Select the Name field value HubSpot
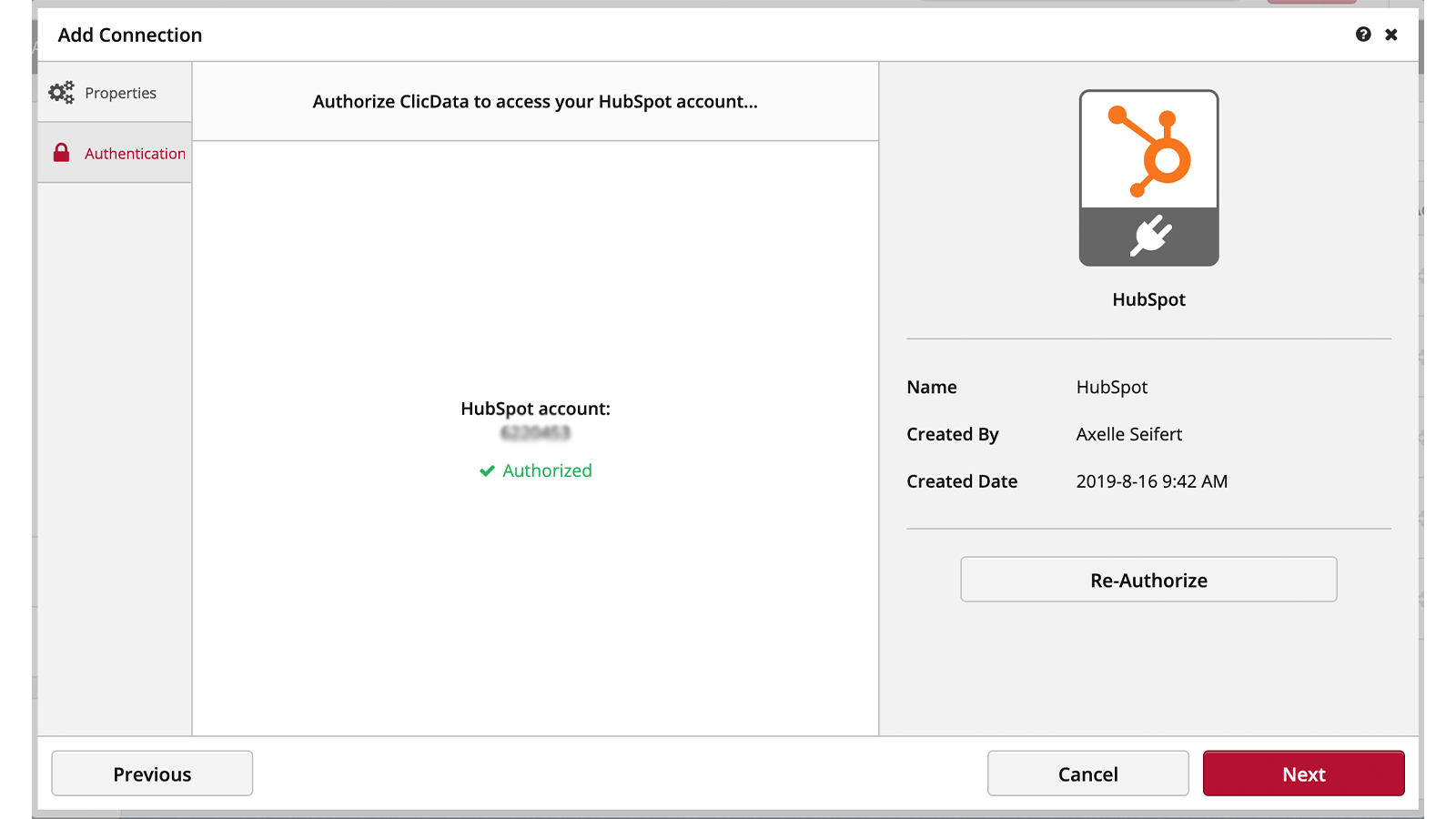Image resolution: width=1456 pixels, height=819 pixels. pos(1111,387)
